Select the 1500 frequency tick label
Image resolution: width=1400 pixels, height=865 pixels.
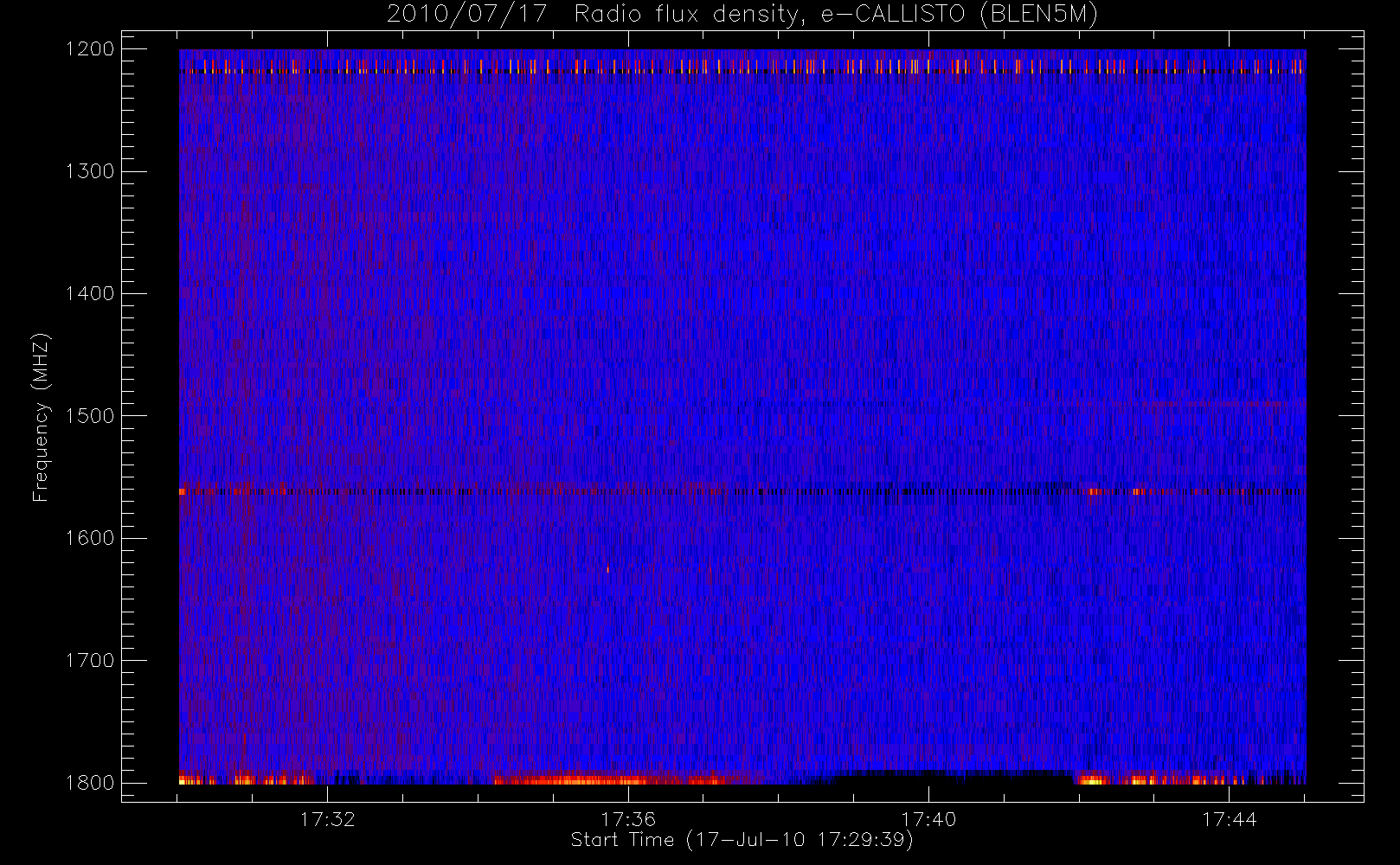[x=91, y=416]
